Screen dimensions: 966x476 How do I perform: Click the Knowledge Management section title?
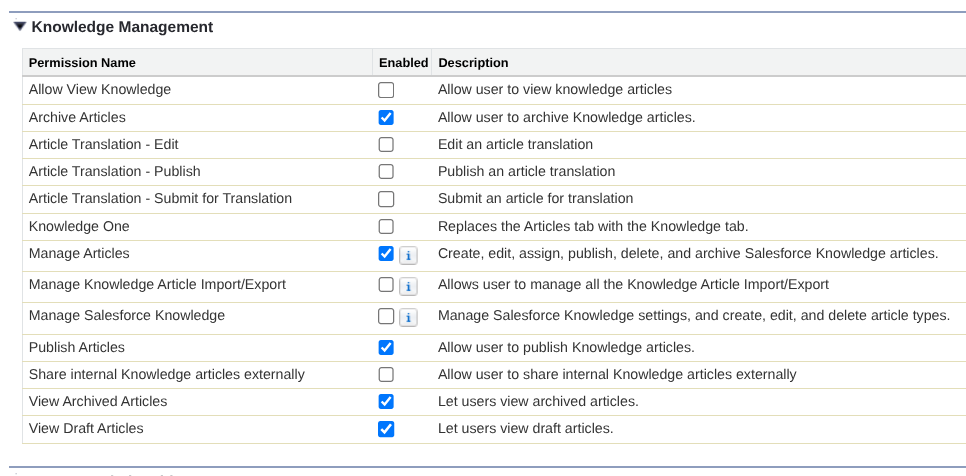click(x=122, y=27)
